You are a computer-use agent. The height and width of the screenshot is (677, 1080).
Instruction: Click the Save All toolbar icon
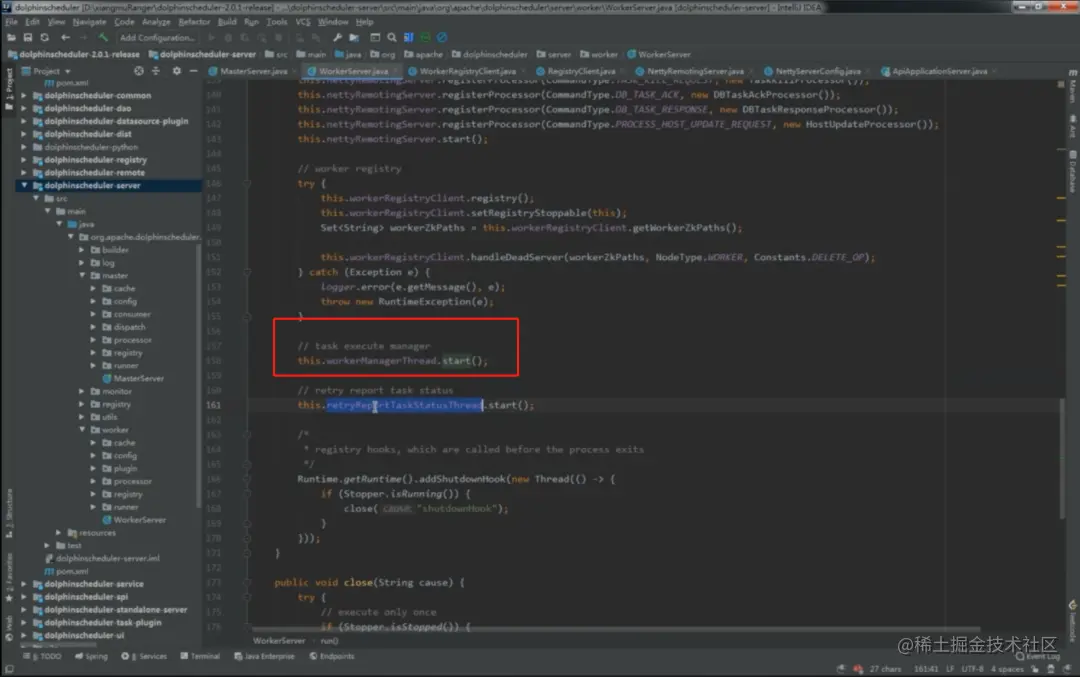coord(28,37)
